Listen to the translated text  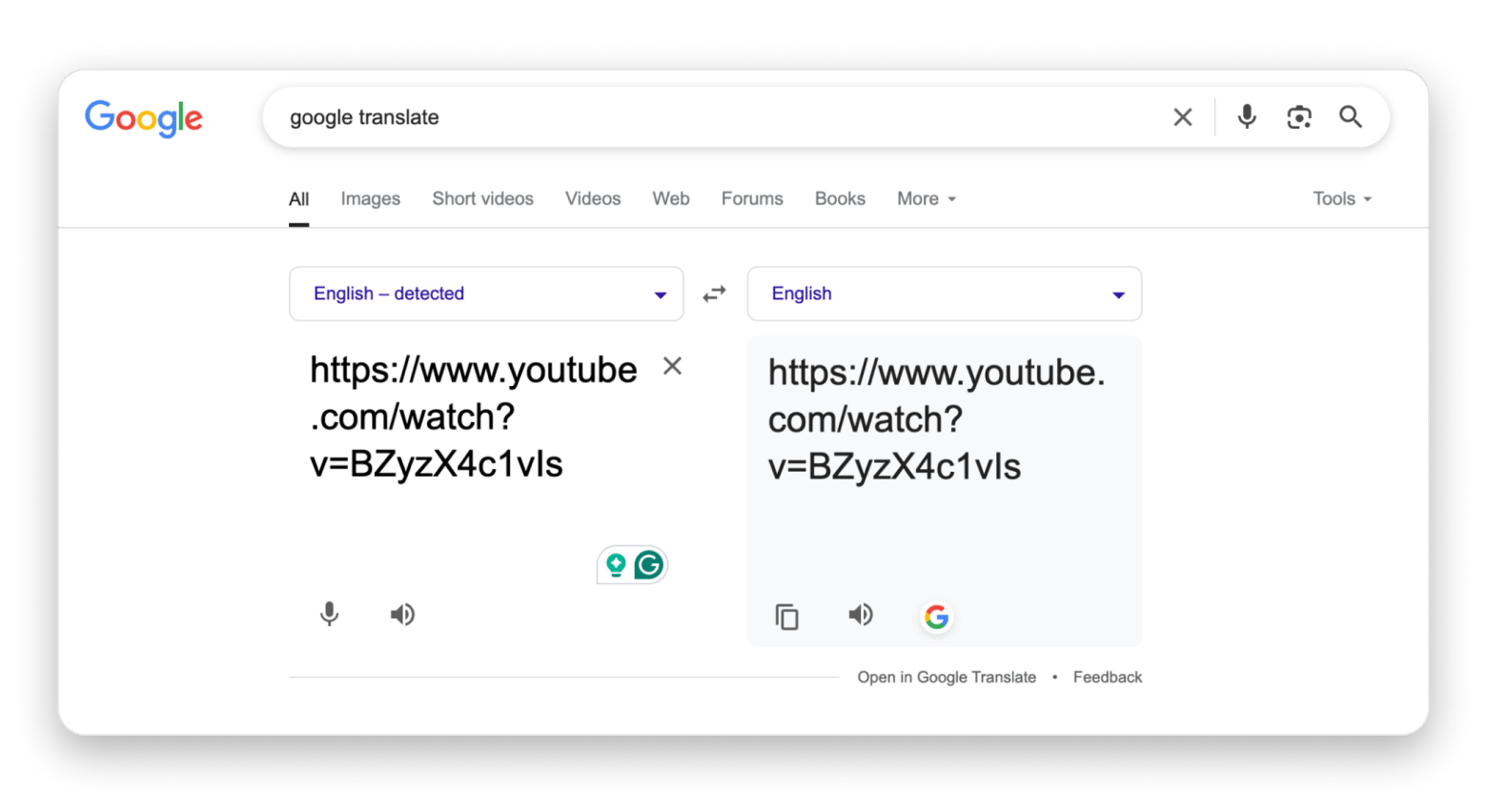tap(860, 615)
